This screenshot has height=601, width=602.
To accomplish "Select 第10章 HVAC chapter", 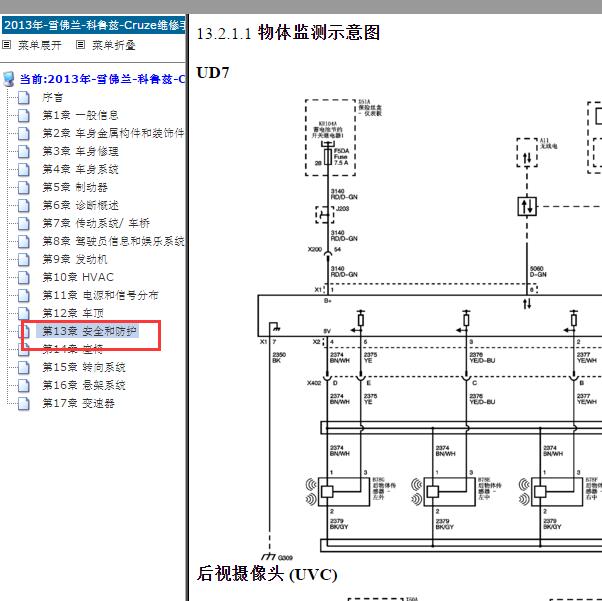I will pyautogui.click(x=78, y=277).
